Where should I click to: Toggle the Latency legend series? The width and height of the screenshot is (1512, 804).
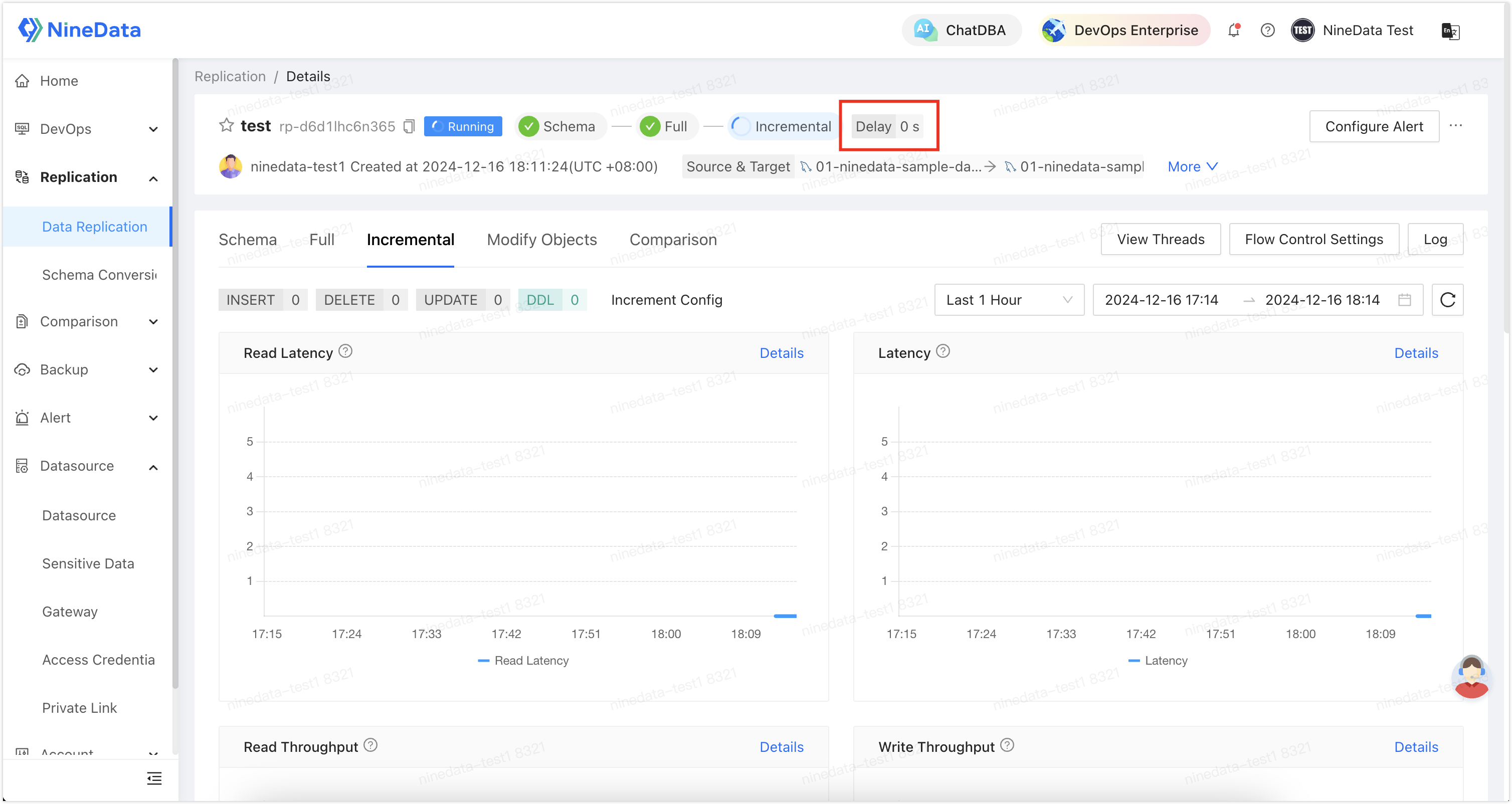pos(1158,661)
